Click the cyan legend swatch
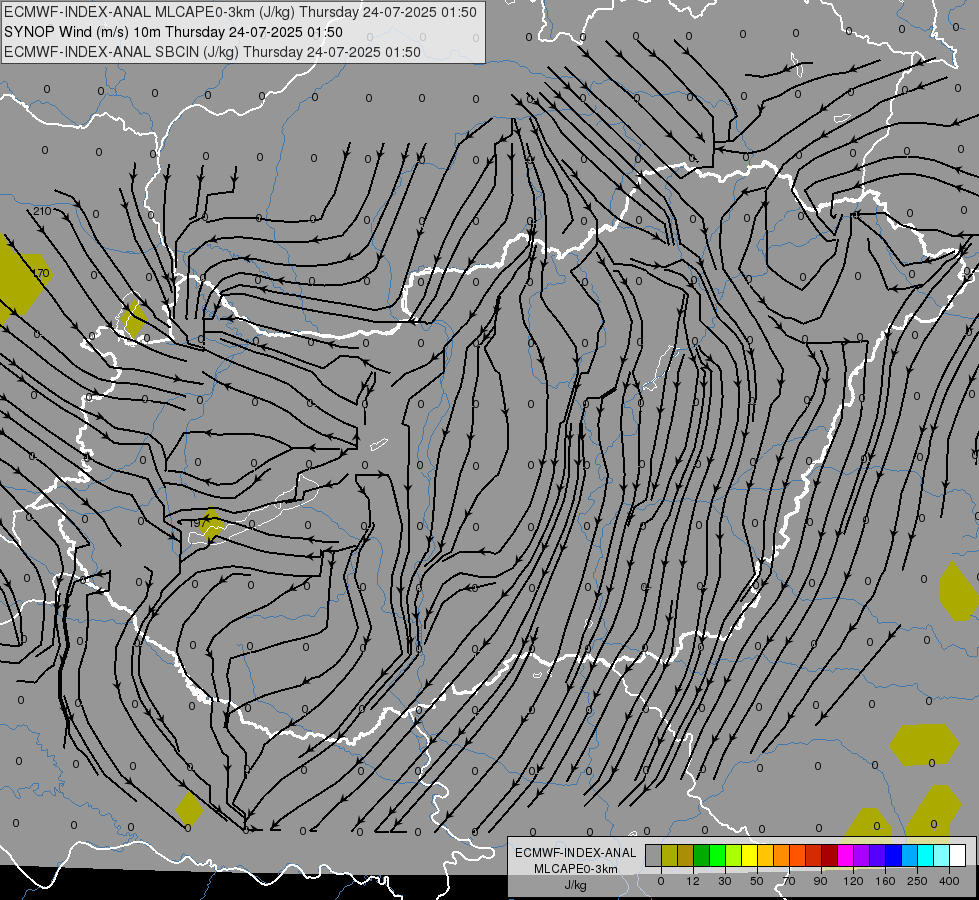This screenshot has width=979, height=900. (x=926, y=855)
